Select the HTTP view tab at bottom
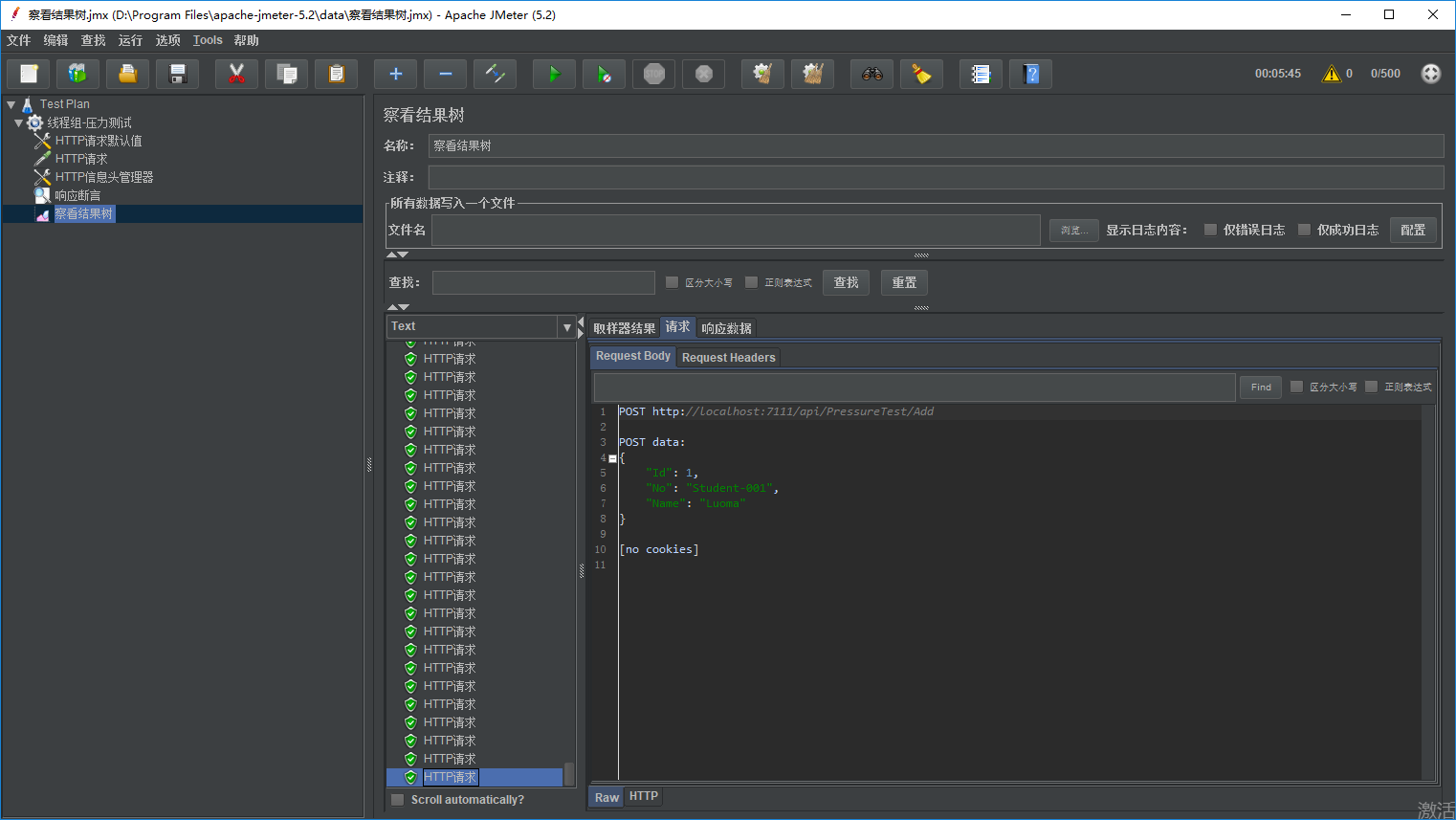 [x=644, y=797]
